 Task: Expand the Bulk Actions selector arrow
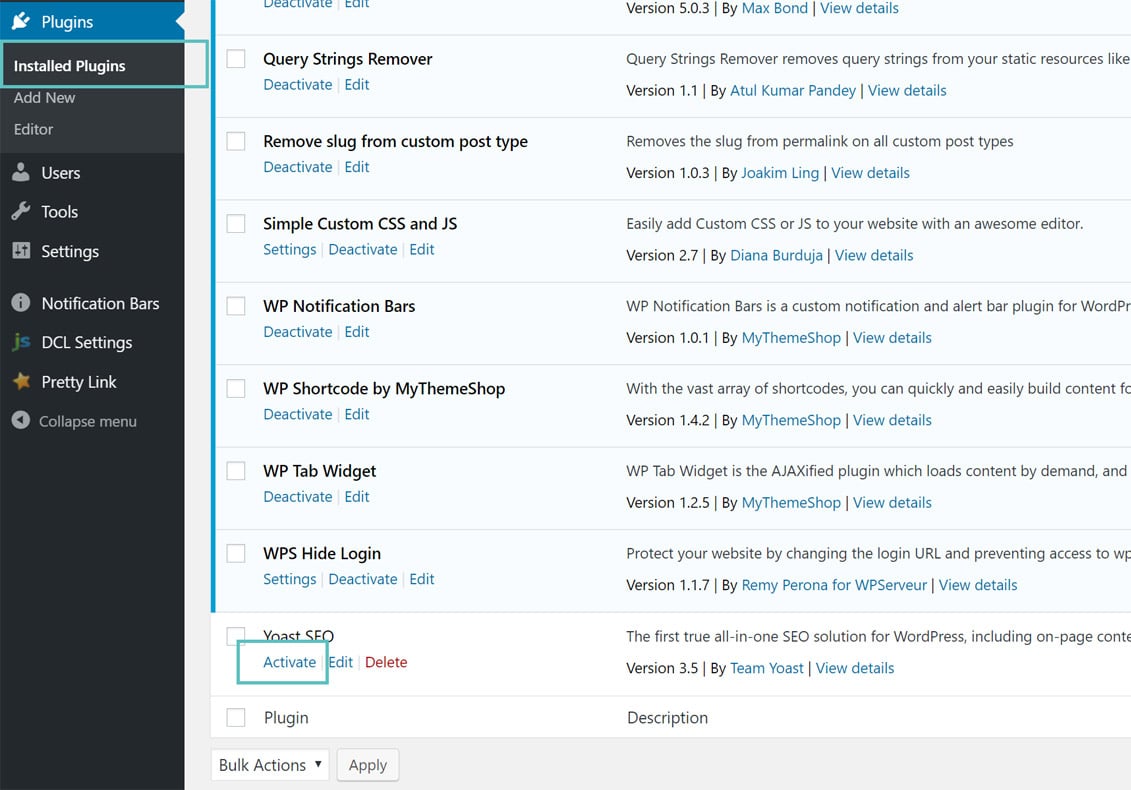coord(317,764)
